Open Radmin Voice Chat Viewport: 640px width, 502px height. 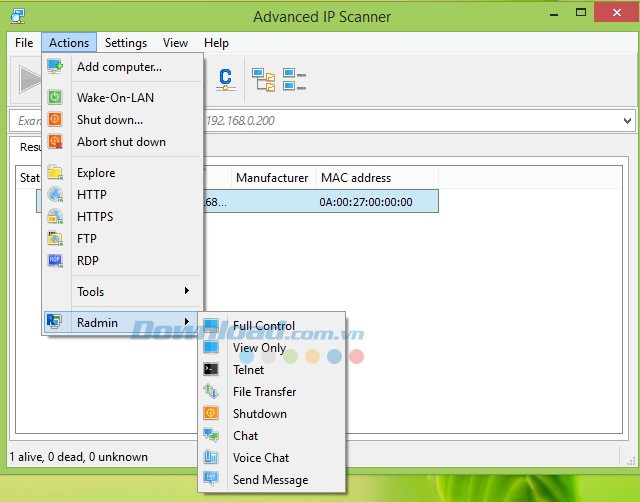(x=261, y=458)
